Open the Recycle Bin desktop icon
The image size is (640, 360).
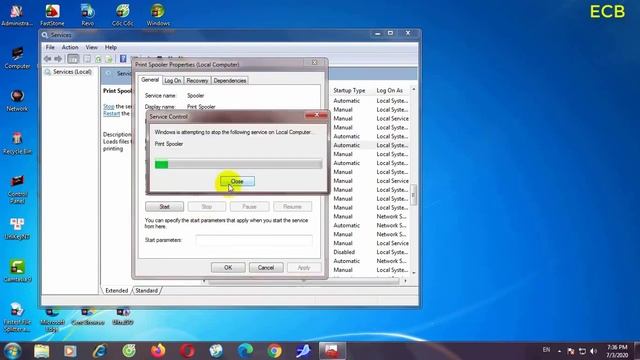click(x=17, y=143)
